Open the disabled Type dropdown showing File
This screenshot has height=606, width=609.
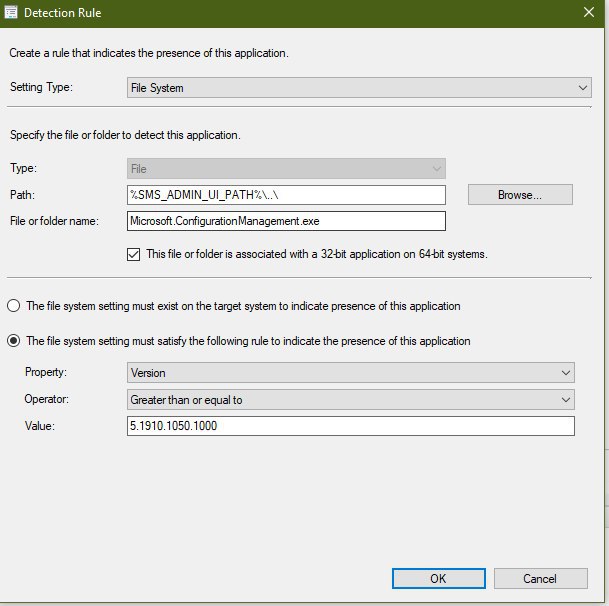(x=286, y=169)
